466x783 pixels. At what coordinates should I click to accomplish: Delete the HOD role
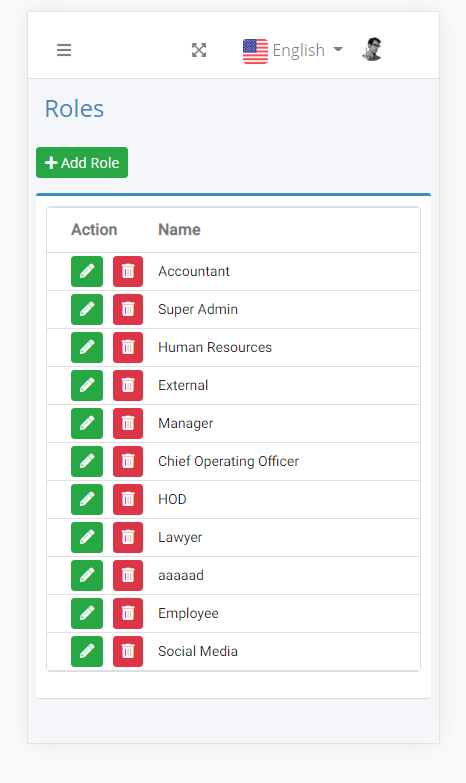click(x=128, y=499)
